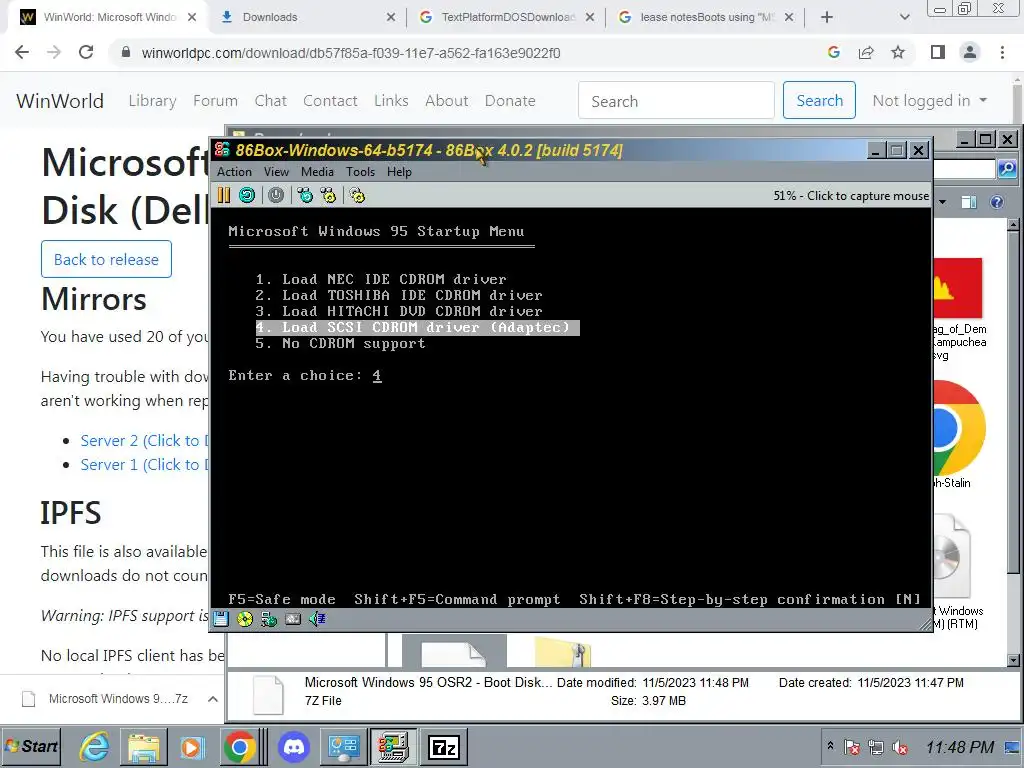Open WinWorld Forum link

(x=216, y=101)
